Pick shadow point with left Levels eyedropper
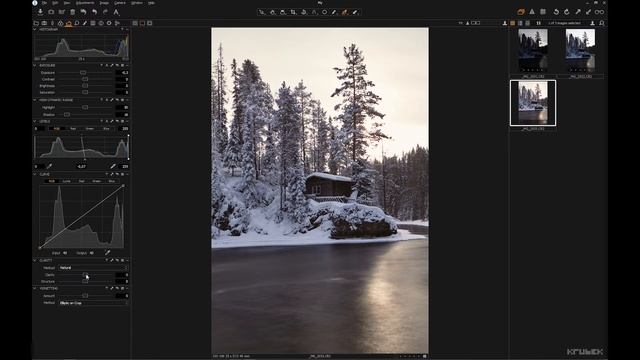640x360 pixels. [x=49, y=166]
